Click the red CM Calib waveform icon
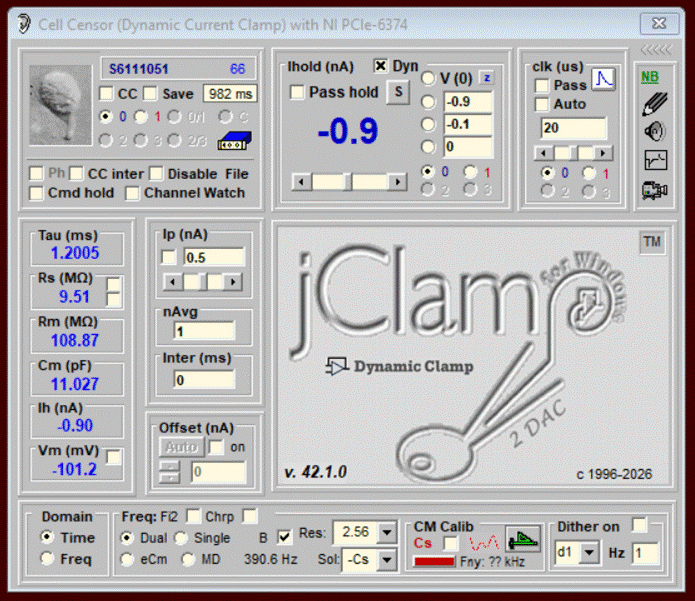 point(484,543)
